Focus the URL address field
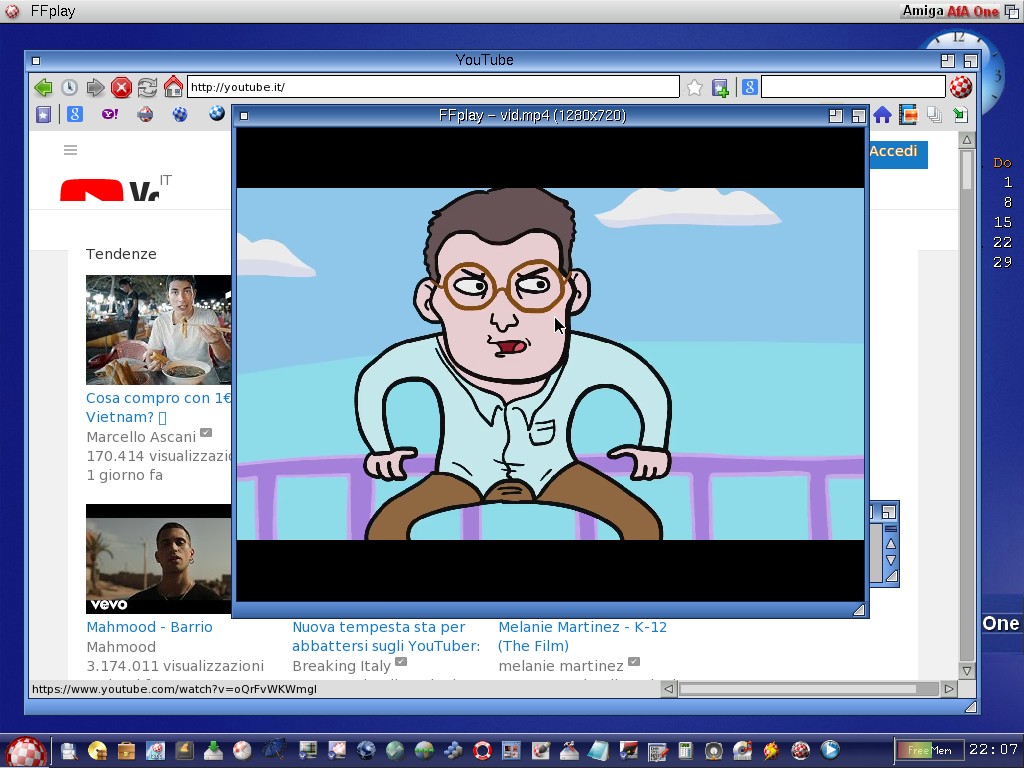The height and width of the screenshot is (768, 1024). 432,87
